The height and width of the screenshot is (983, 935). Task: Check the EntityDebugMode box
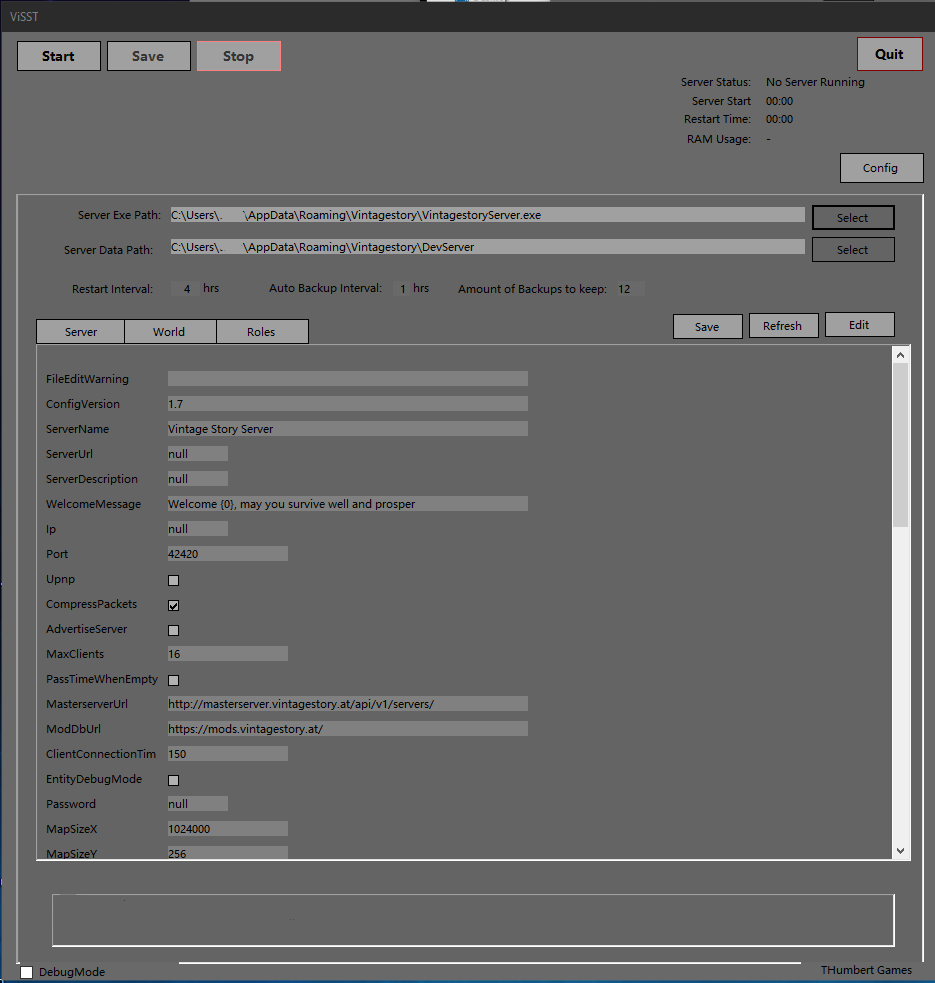tap(174, 780)
